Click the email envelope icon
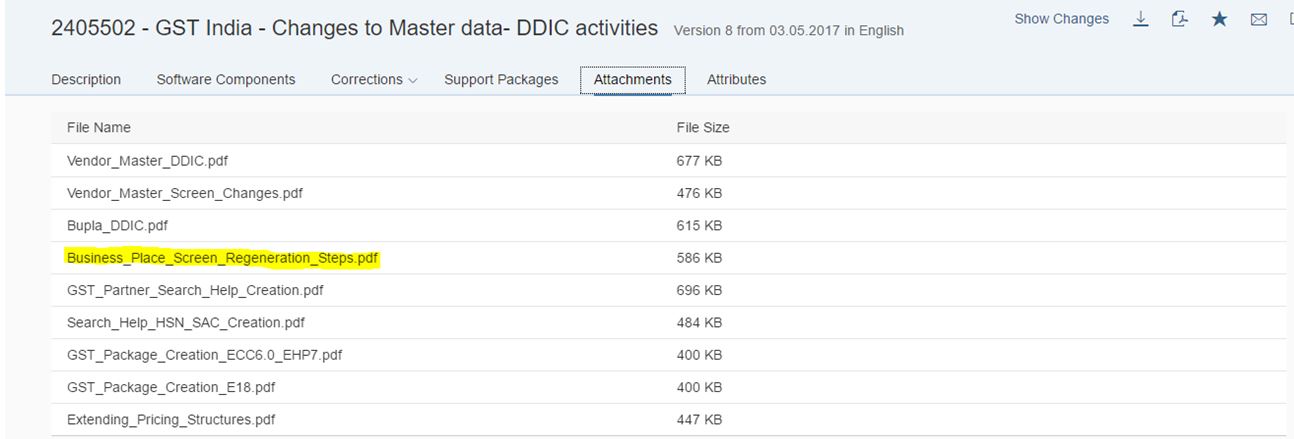Viewport: 1294px width, 439px height. (1259, 19)
